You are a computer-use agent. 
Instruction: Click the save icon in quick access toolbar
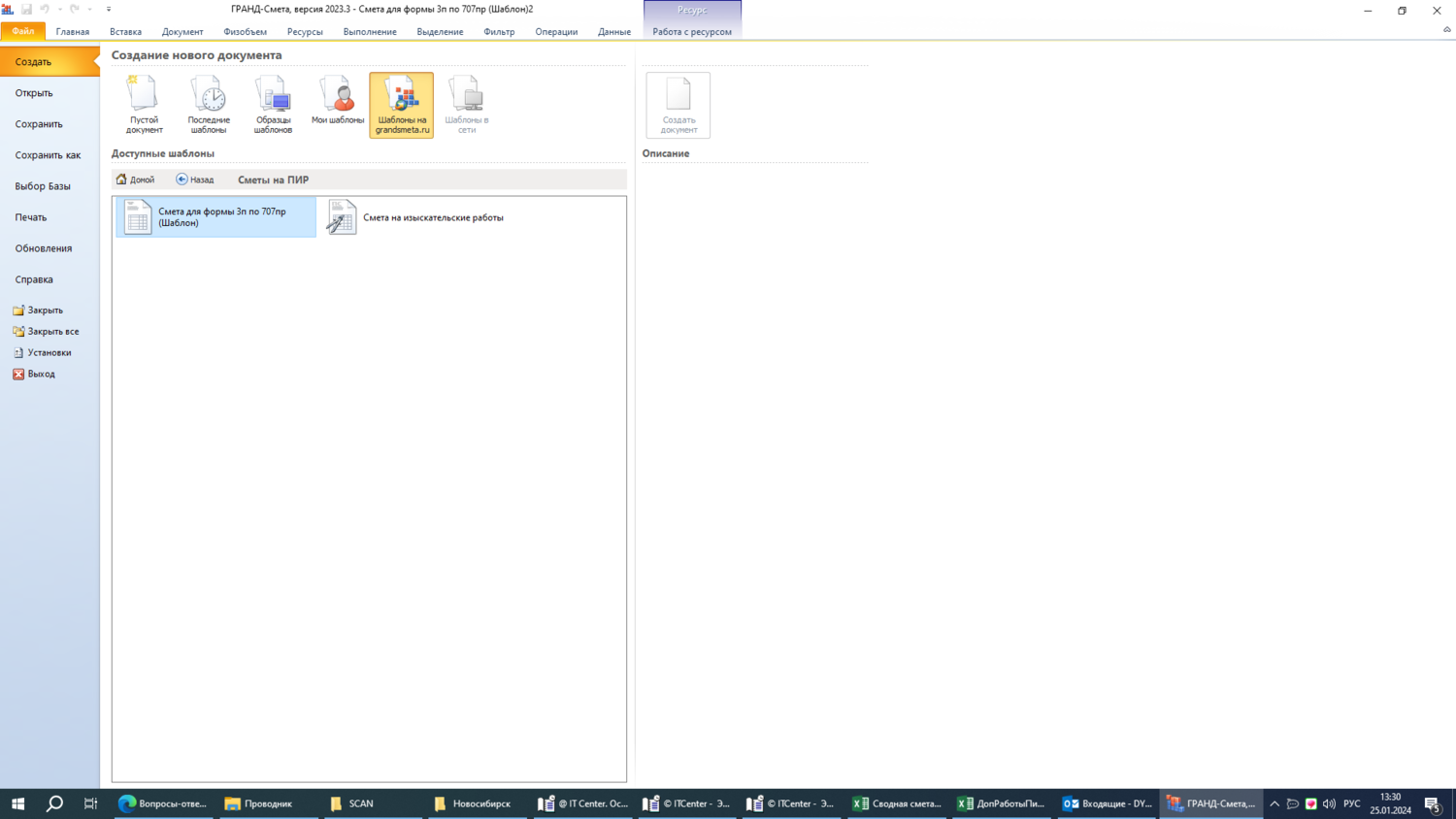click(26, 10)
